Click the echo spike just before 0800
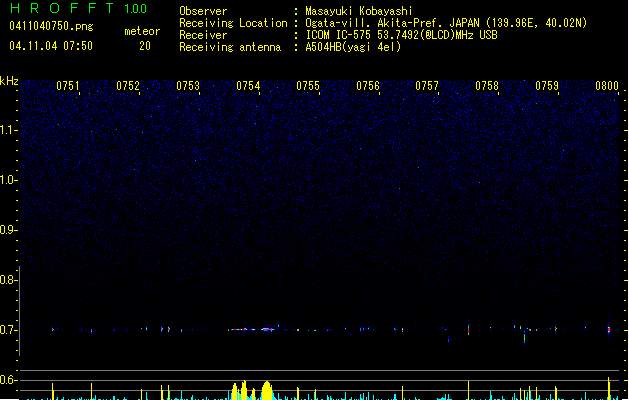The height and width of the screenshot is (400, 629). click(609, 329)
